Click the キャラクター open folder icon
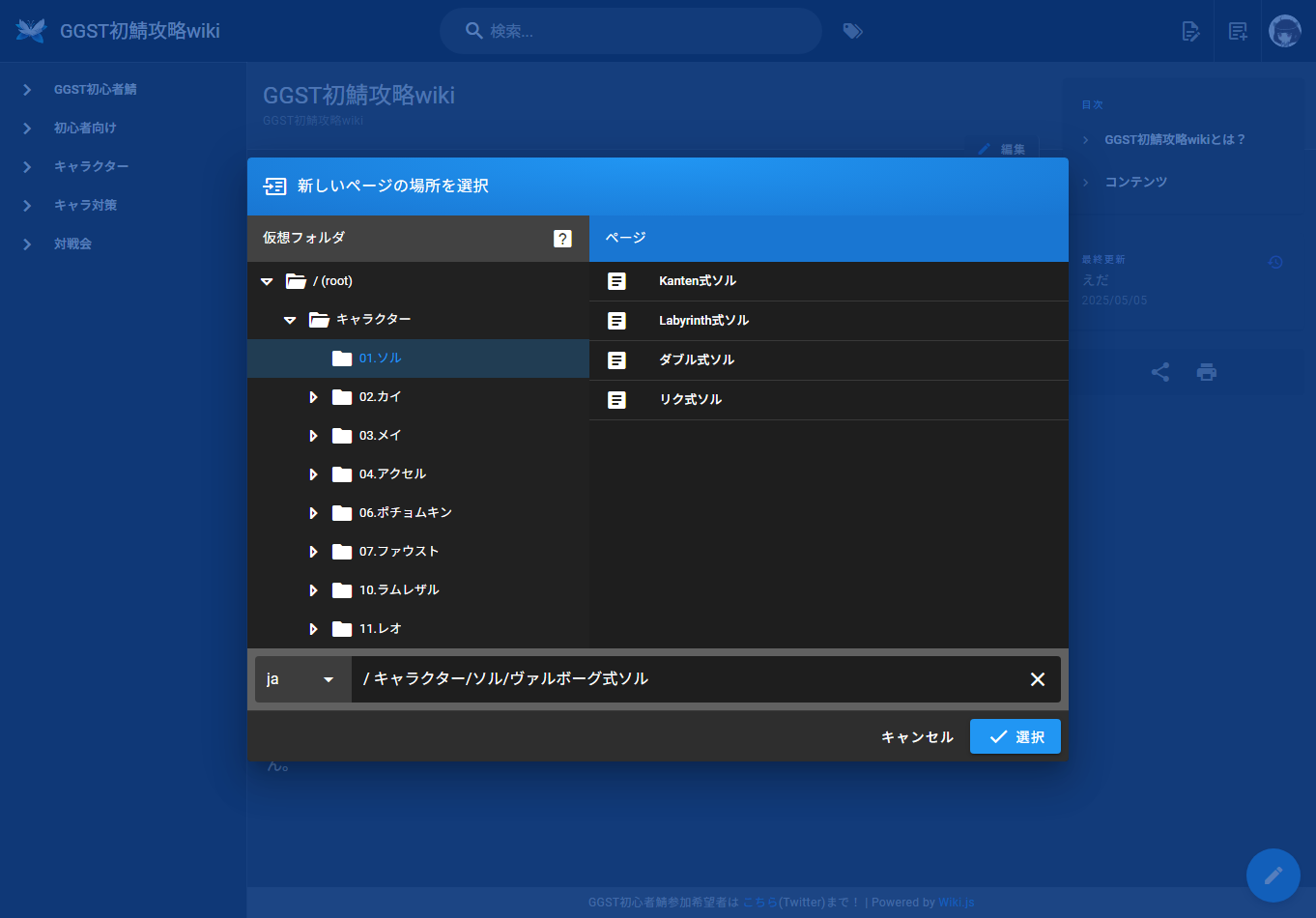The width and height of the screenshot is (1316, 918). pos(319,320)
